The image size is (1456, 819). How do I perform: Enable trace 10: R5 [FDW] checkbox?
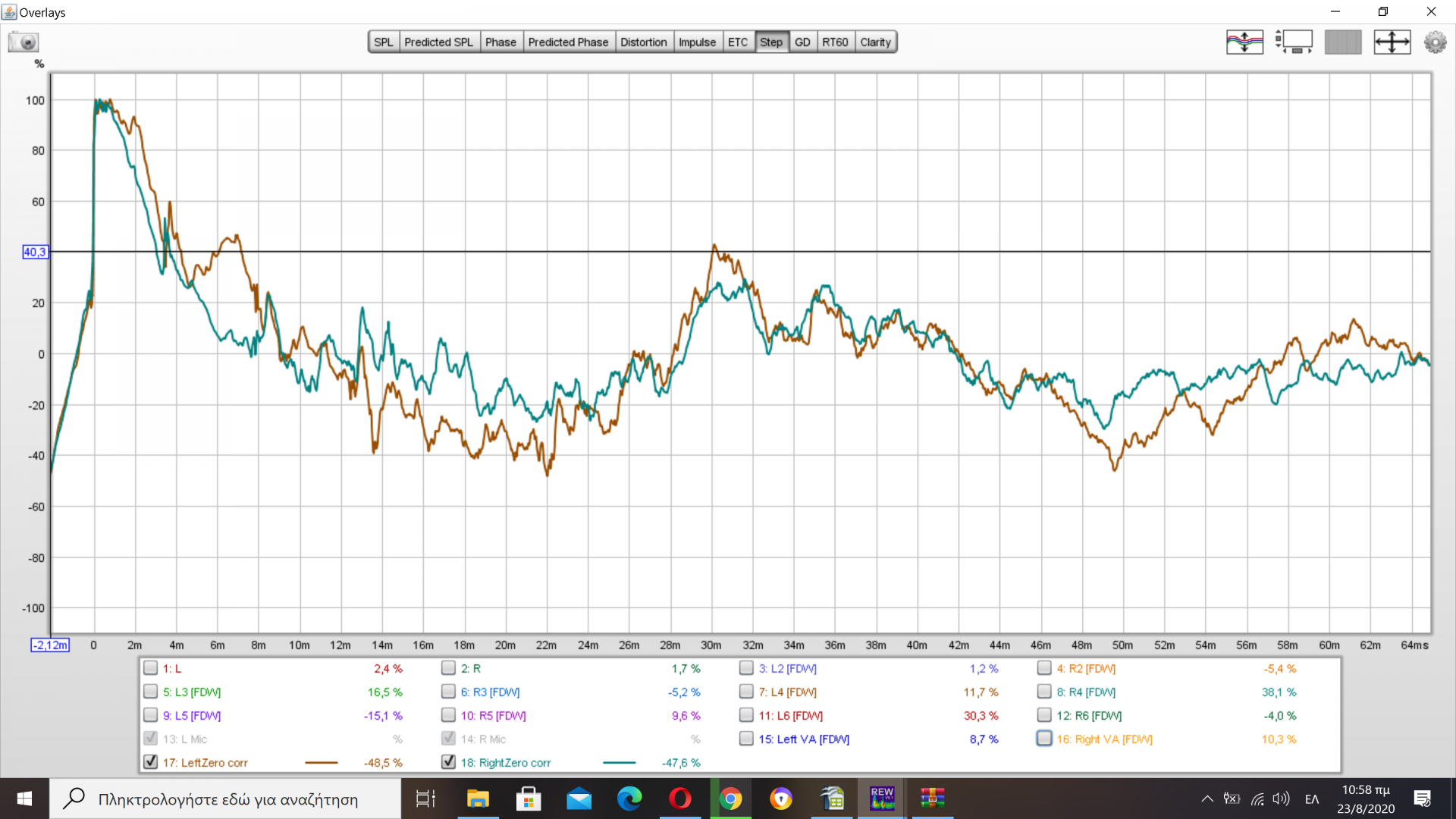coord(448,715)
